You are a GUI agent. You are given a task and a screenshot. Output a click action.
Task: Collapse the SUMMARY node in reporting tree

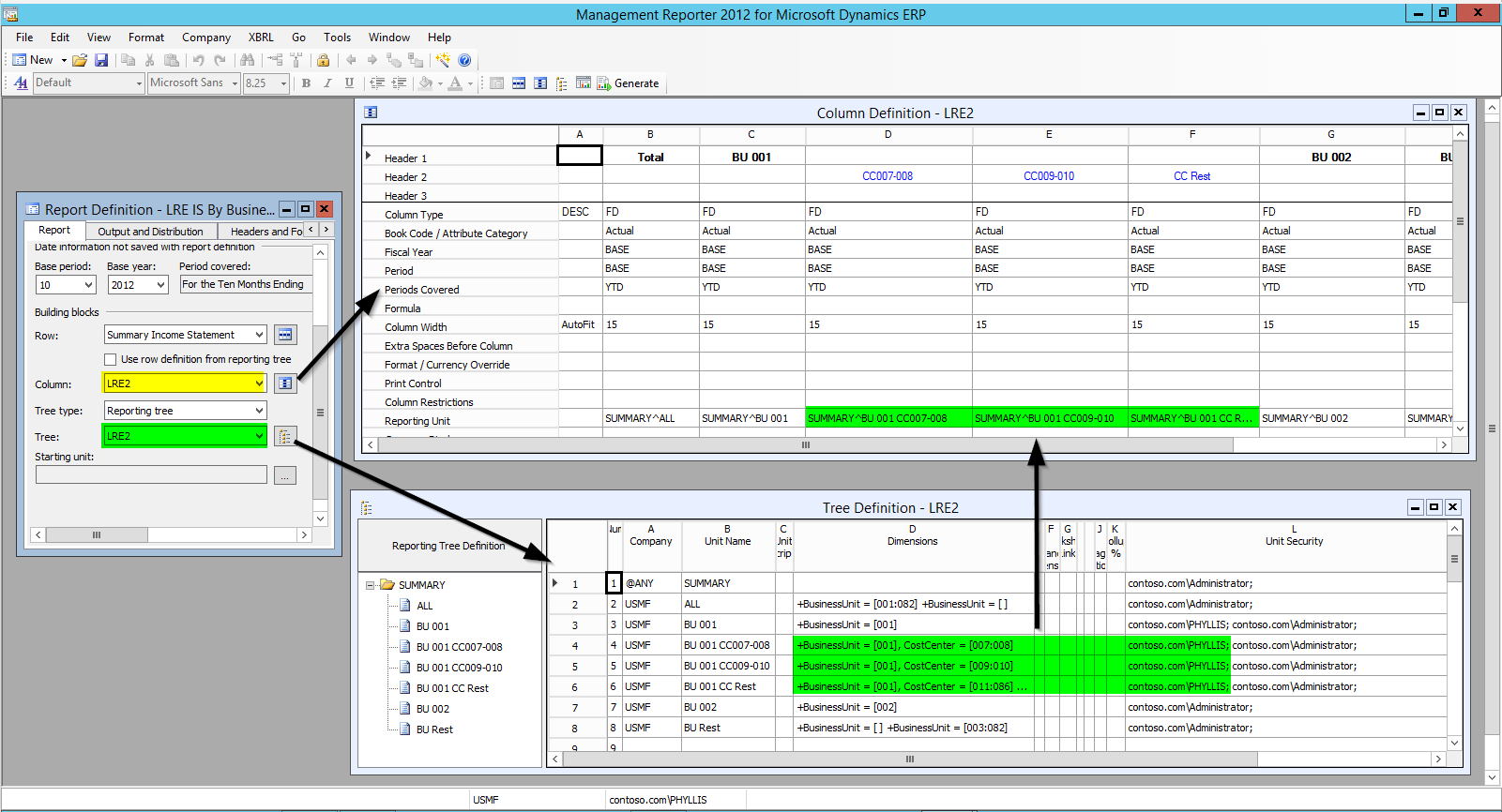pyautogui.click(x=371, y=585)
